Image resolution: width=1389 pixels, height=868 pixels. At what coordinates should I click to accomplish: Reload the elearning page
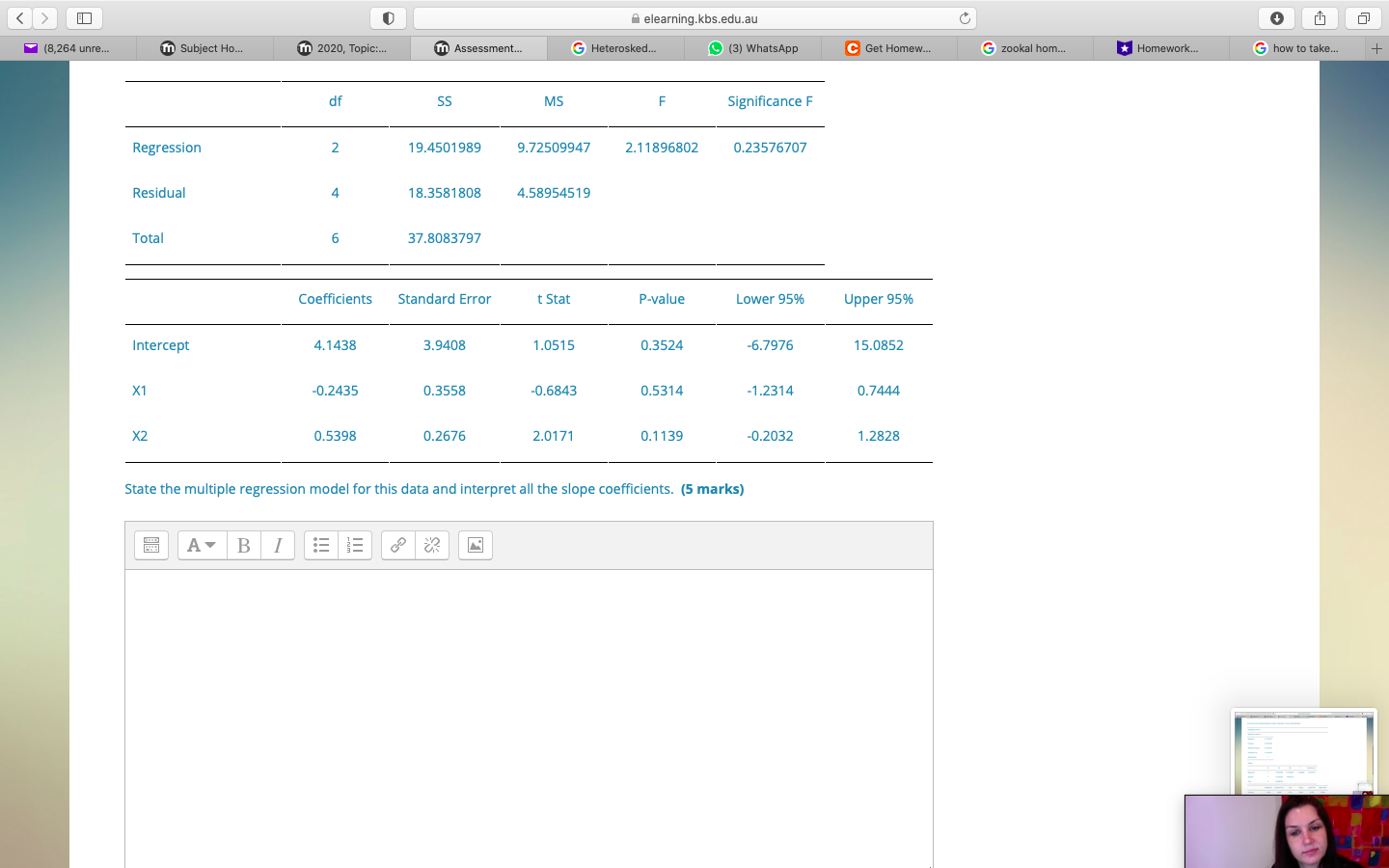point(965,18)
